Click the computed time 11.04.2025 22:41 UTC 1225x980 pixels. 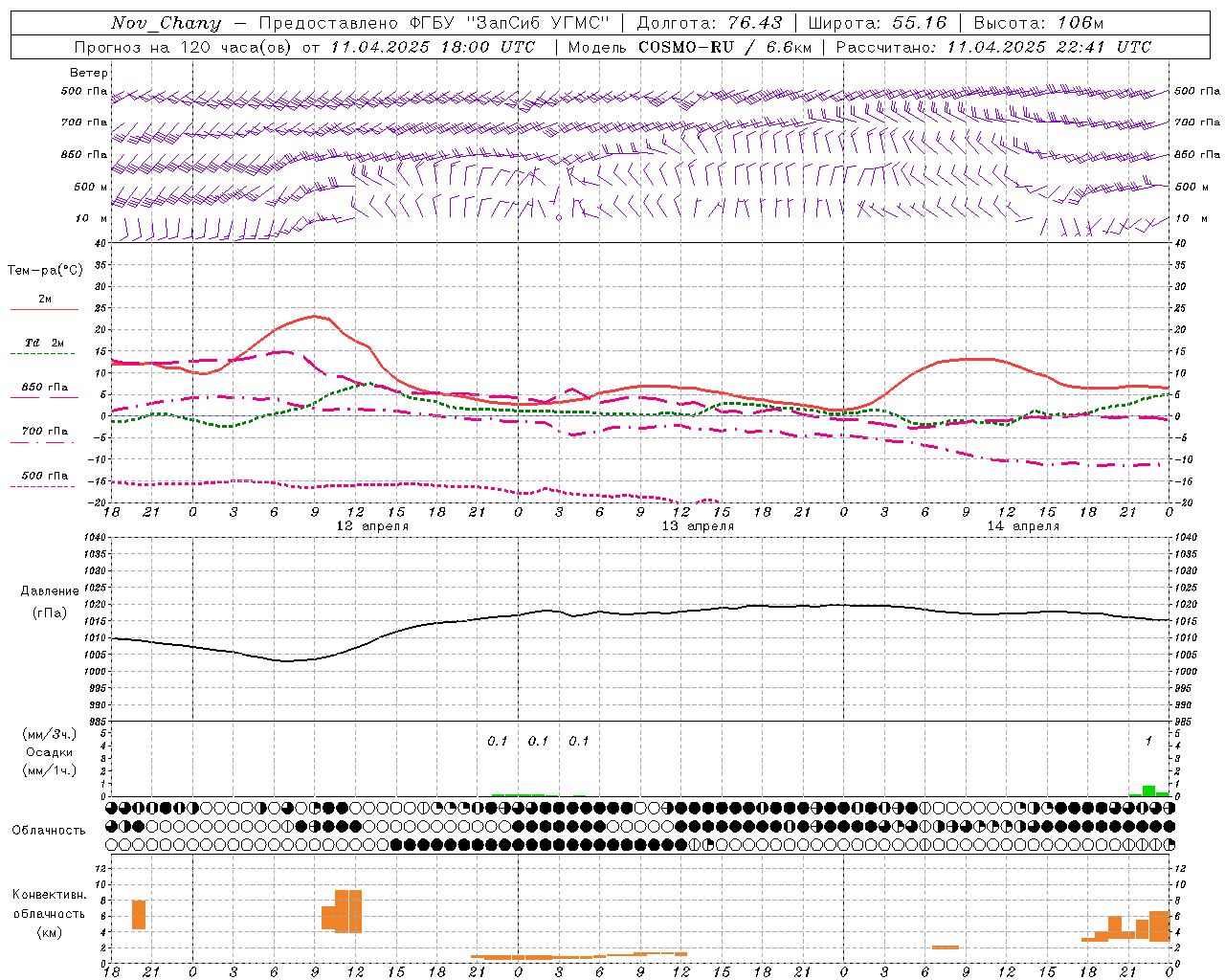1049,47
